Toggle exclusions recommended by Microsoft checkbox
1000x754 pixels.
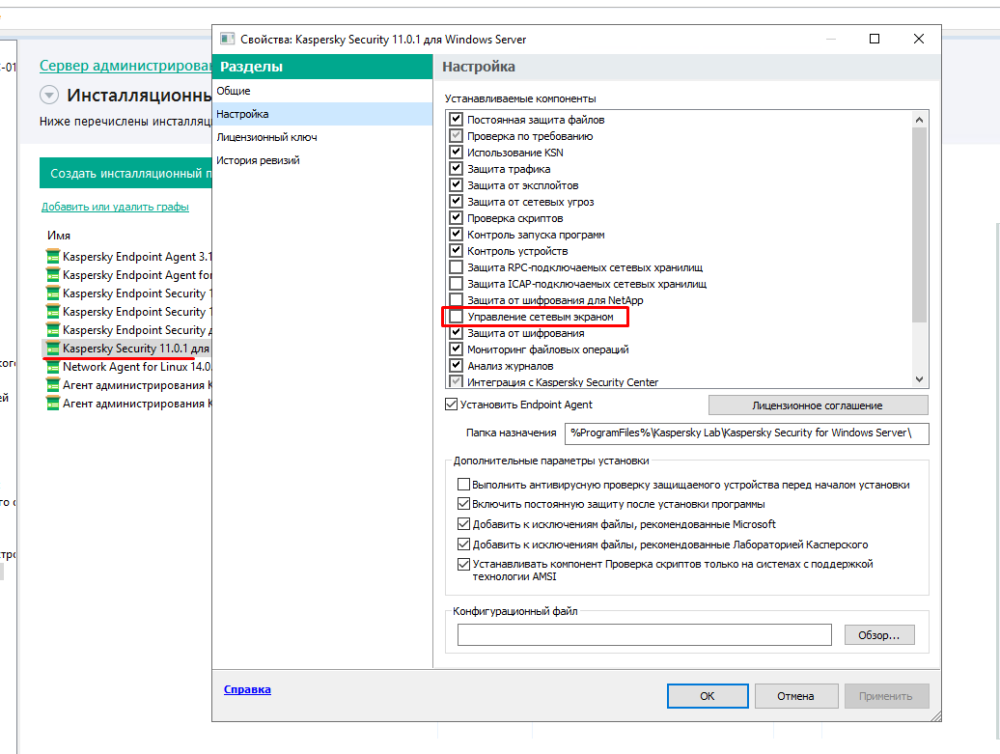coord(464,524)
